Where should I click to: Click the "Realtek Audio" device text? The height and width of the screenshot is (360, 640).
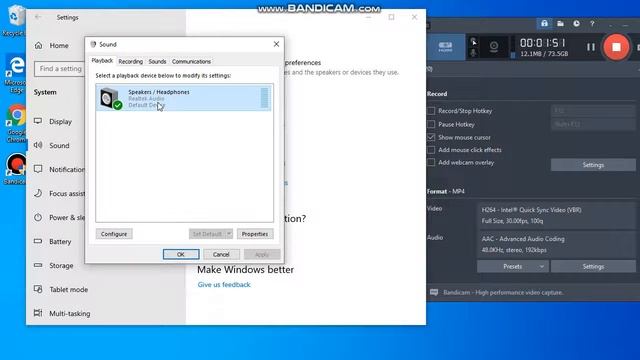146,98
